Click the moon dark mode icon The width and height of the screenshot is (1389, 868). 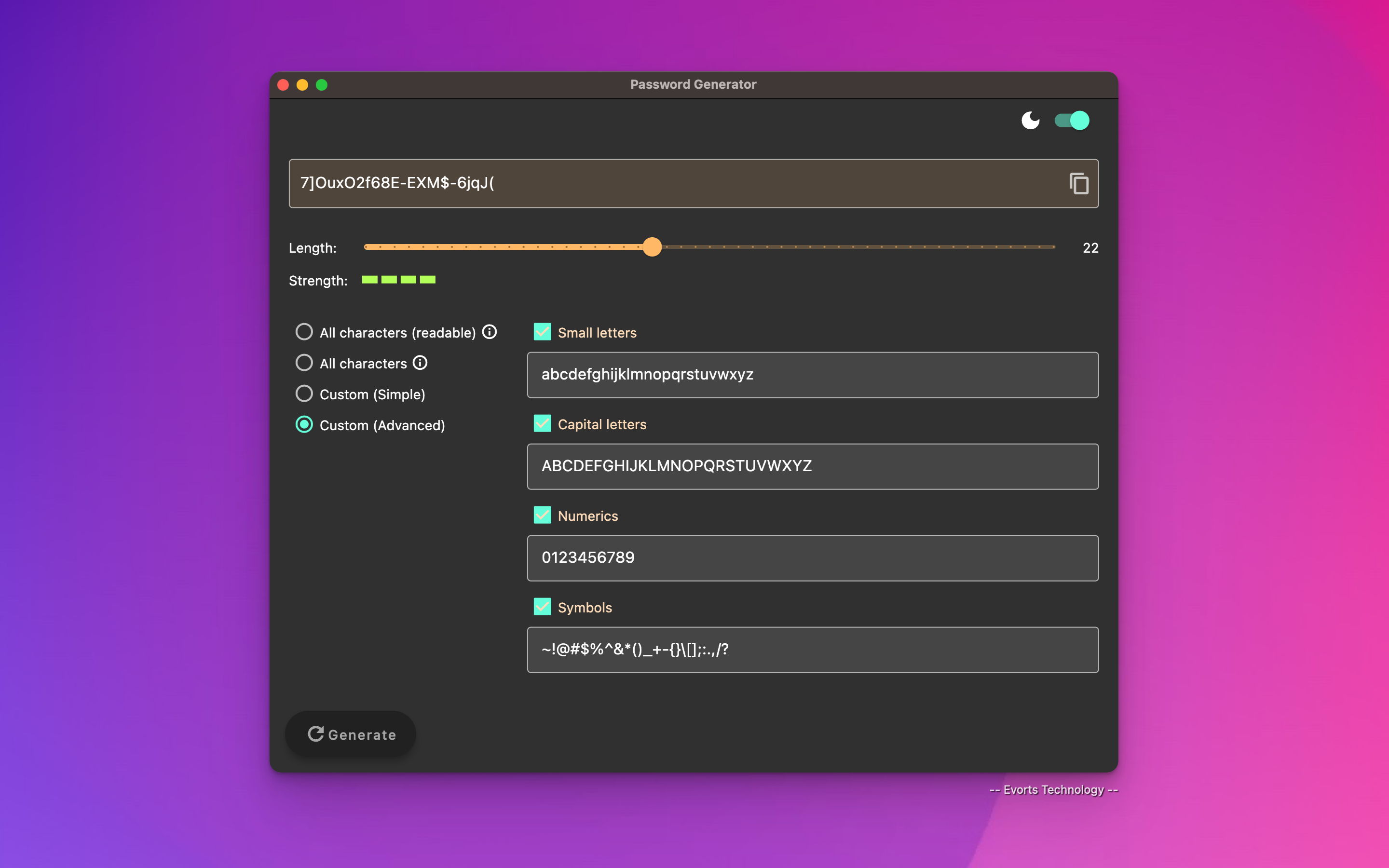[x=1030, y=121]
